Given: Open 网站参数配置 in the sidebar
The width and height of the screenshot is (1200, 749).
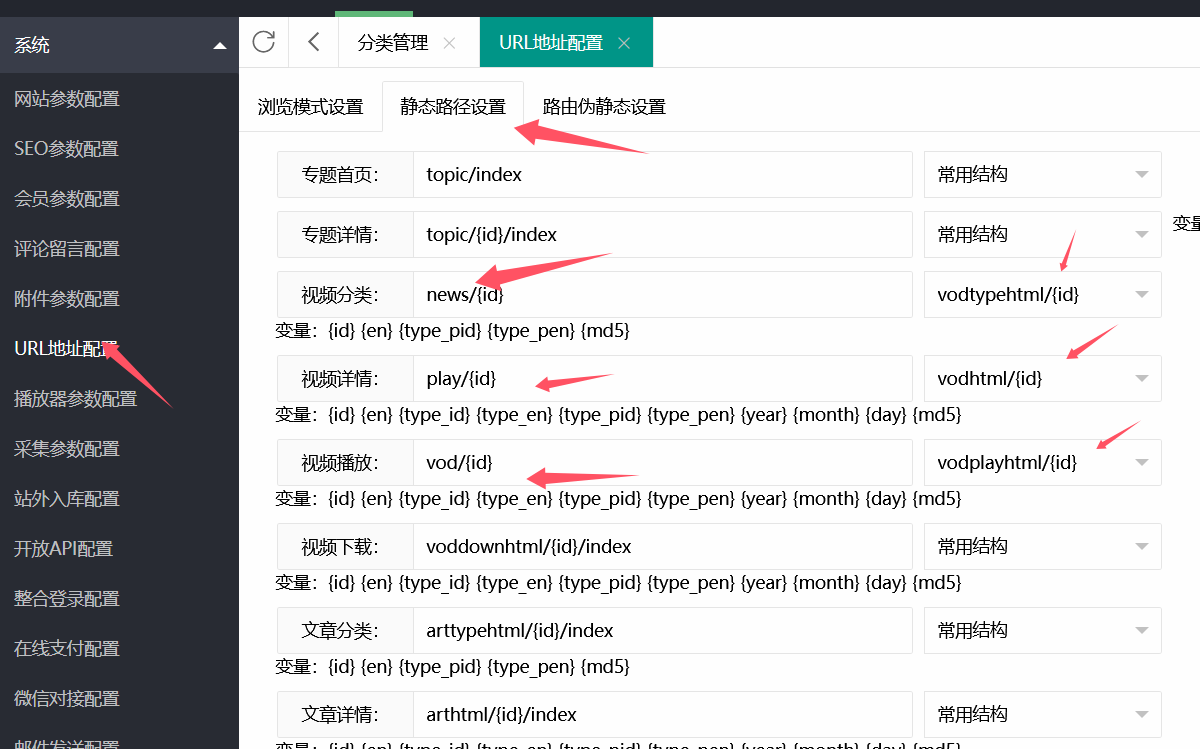Looking at the screenshot, I should tap(67, 99).
